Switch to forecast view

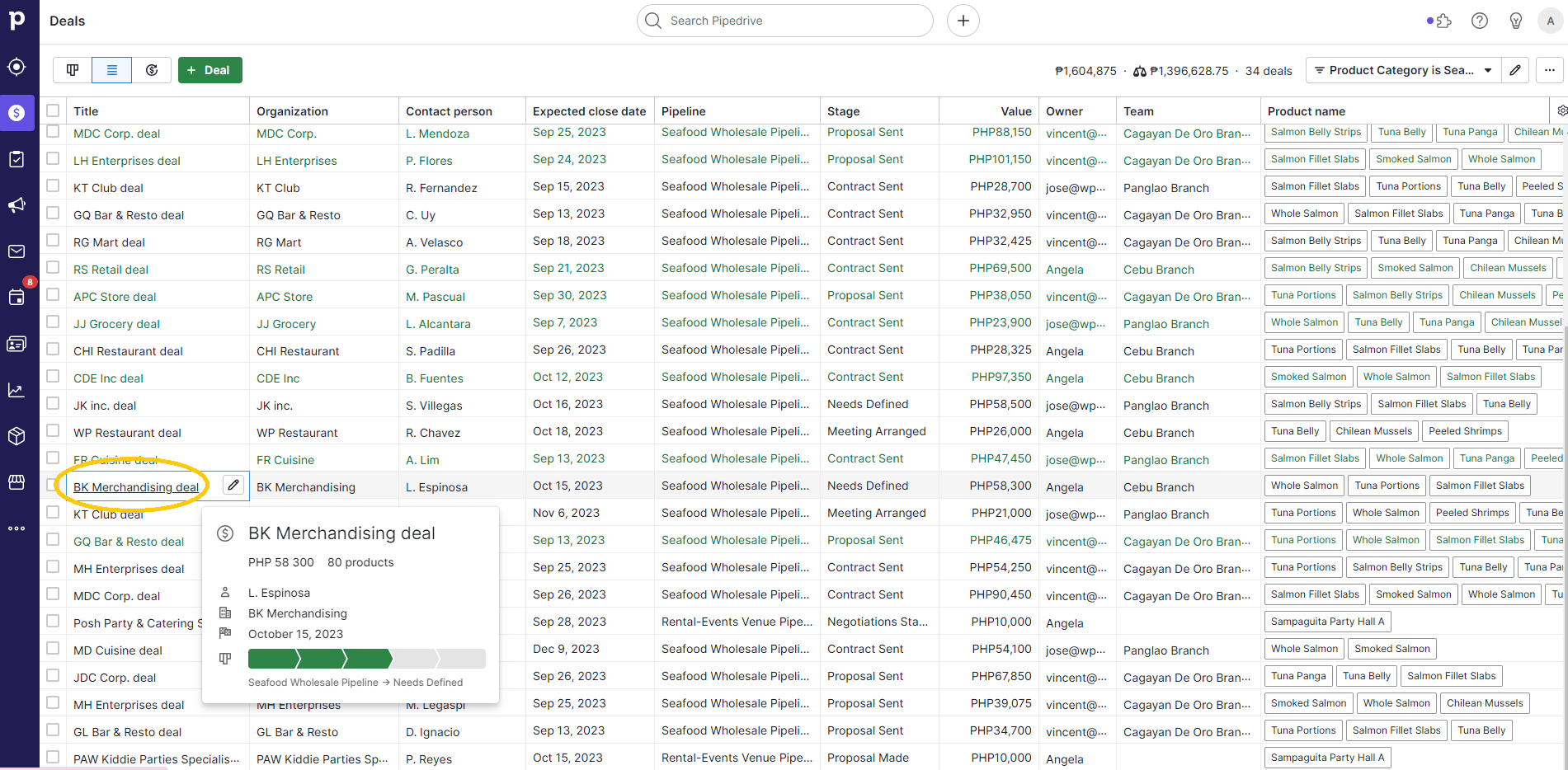pos(152,70)
